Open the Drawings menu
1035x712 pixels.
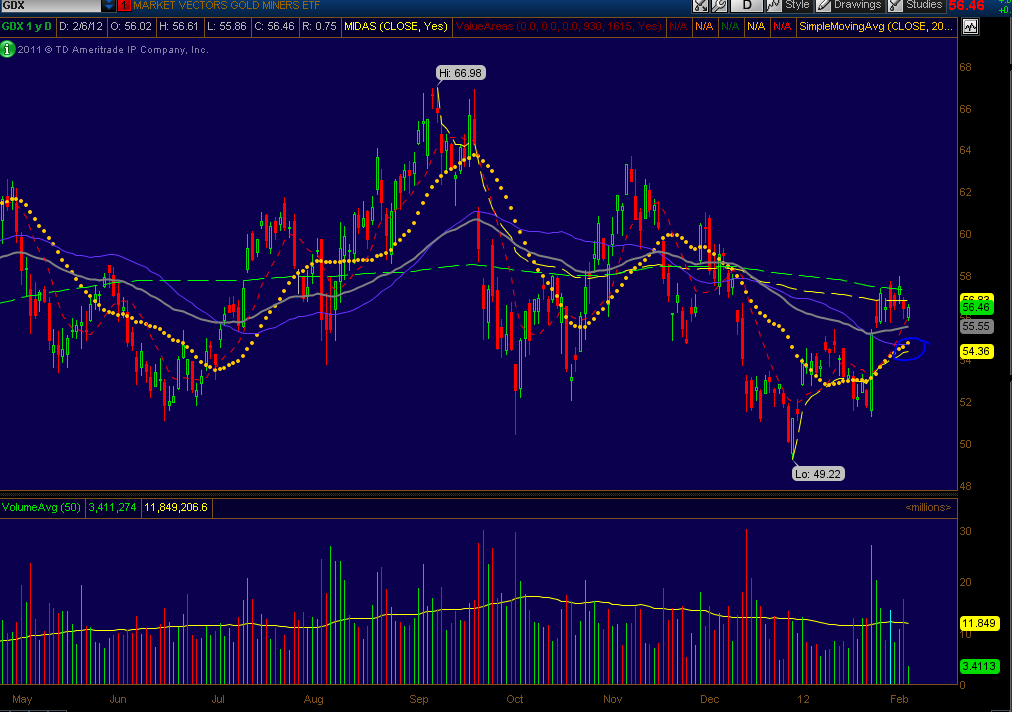point(850,5)
